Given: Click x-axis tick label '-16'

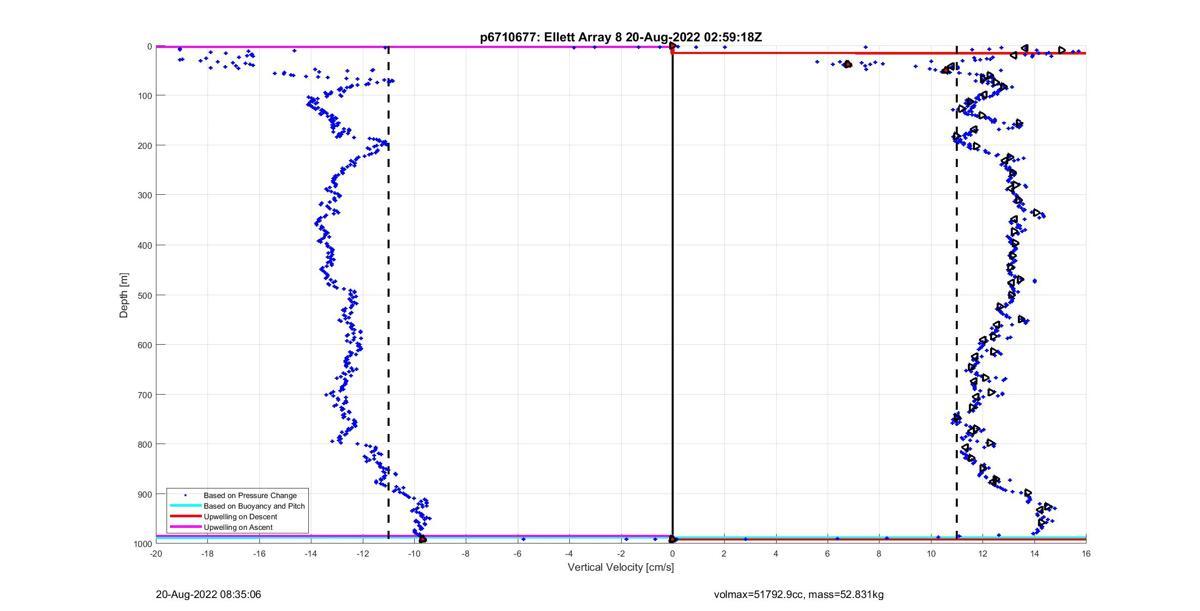Looking at the screenshot, I should pos(259,553).
